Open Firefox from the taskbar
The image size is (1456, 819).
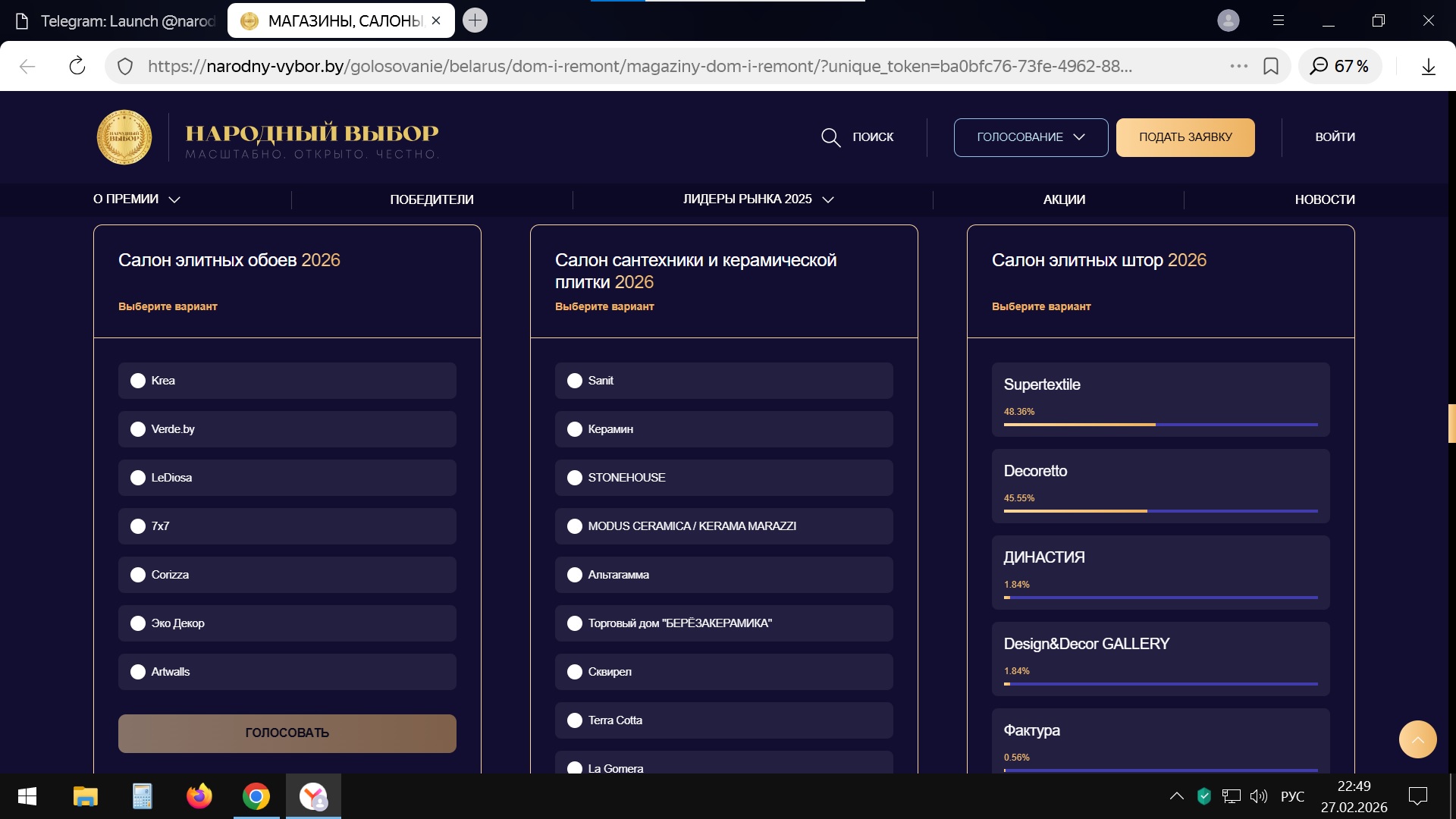pos(199,796)
